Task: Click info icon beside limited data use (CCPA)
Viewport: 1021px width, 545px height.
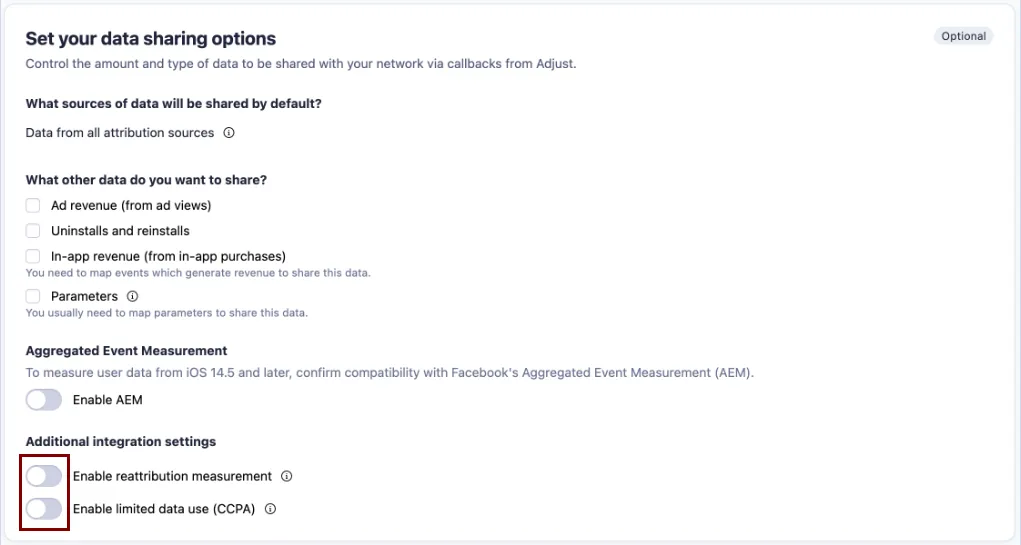Action: 270,509
